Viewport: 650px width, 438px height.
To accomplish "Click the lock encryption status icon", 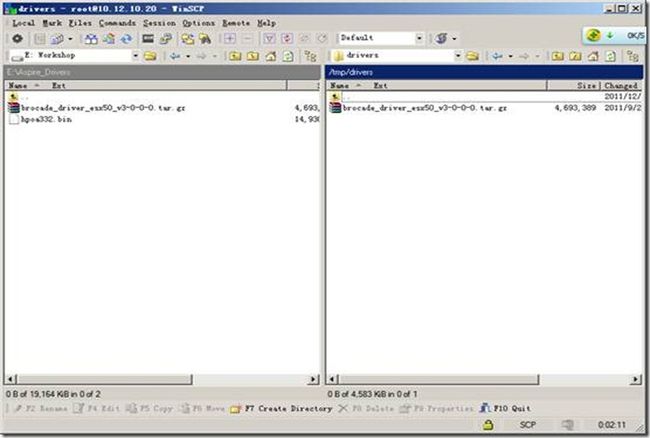I will click(x=488, y=425).
